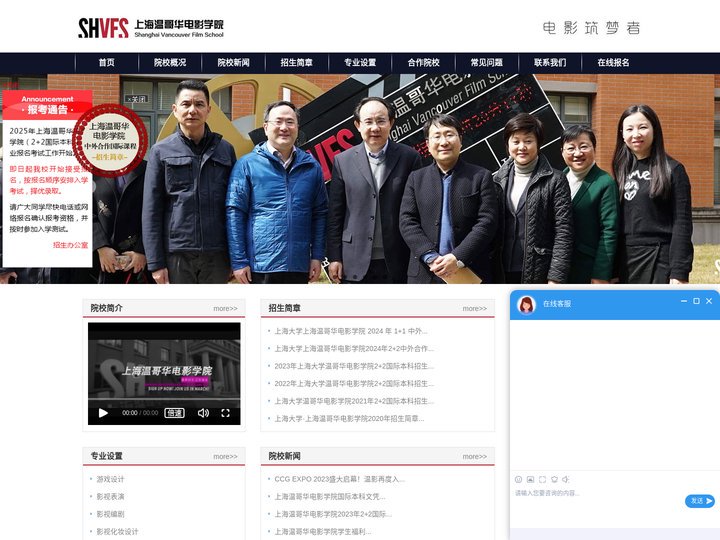Open 2020年招生简章 article
Viewport: 720px width, 540px height.
pyautogui.click(x=349, y=418)
